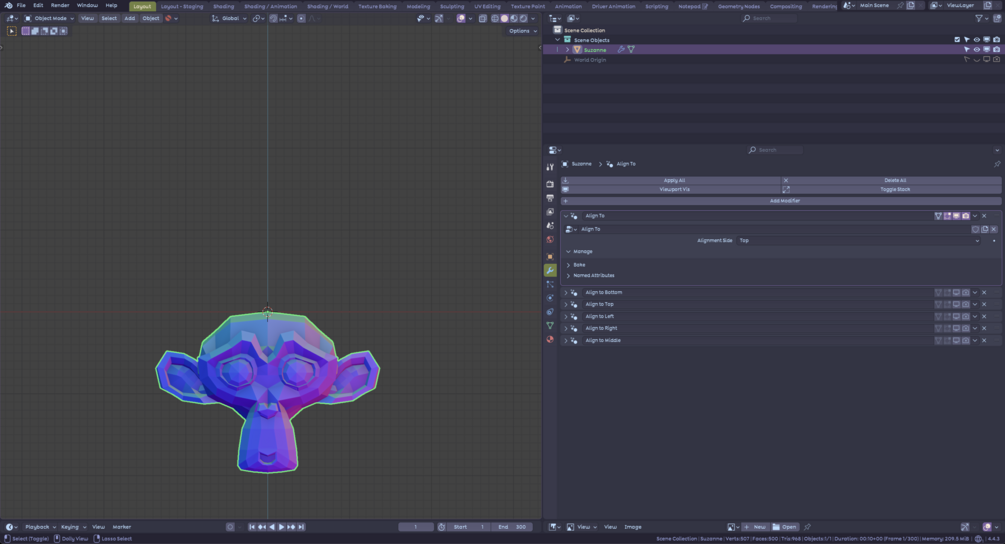Screen dimensions: 1005x544
Task: Switch to the Shading workspace tab
Action: pyautogui.click(x=224, y=6)
